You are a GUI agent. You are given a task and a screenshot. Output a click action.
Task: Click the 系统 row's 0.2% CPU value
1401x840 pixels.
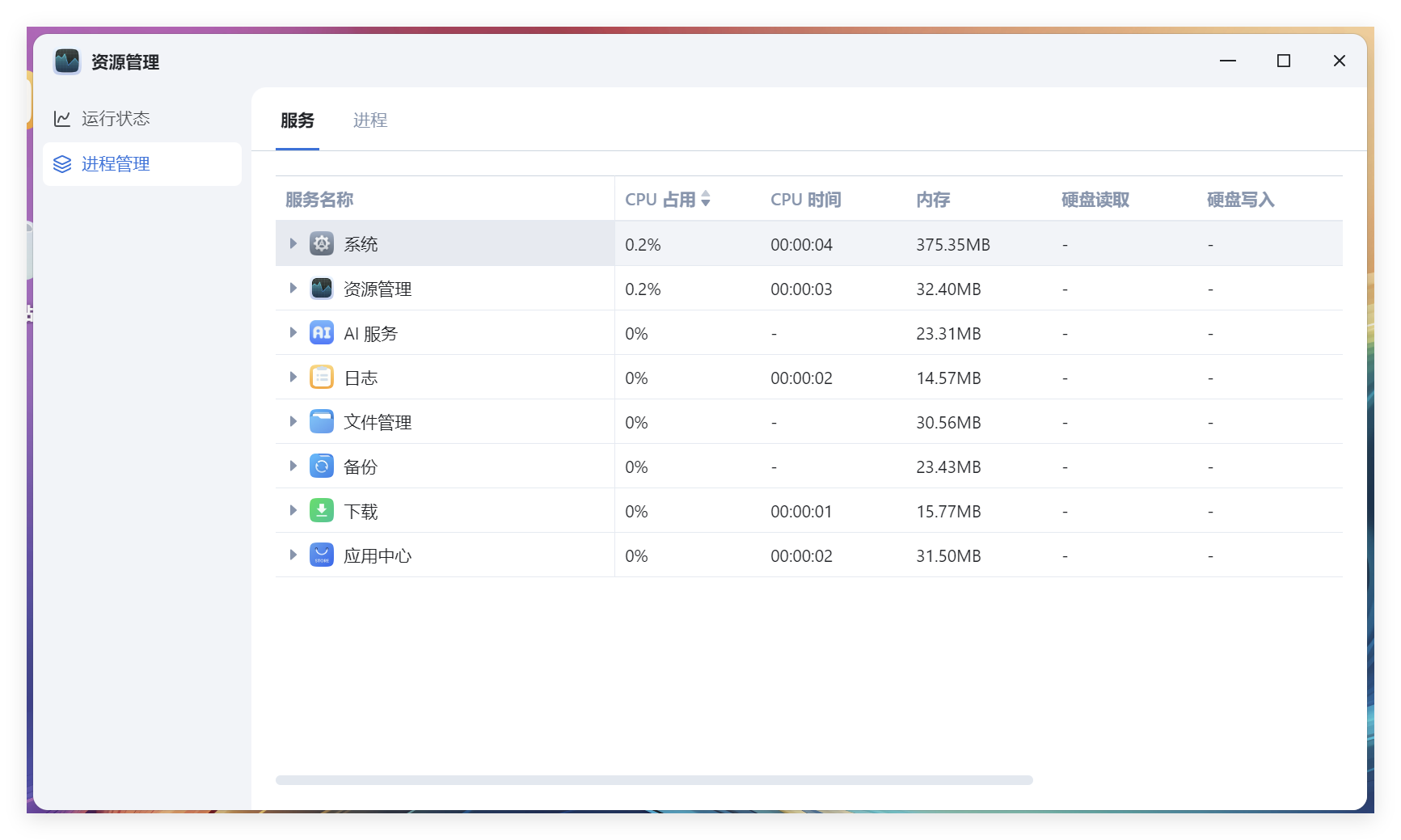pyautogui.click(x=643, y=244)
